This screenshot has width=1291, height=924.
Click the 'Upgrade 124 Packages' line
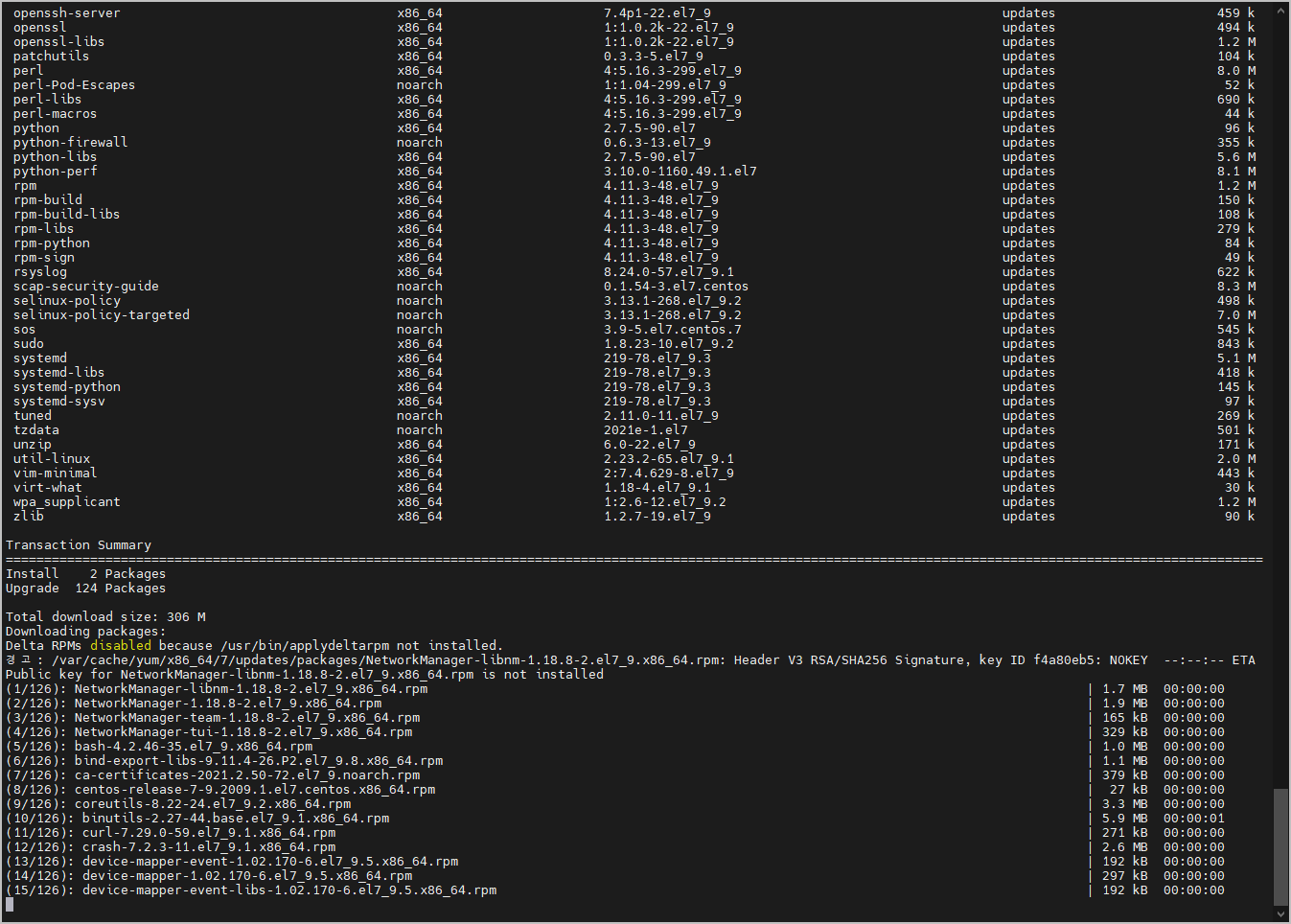tap(86, 589)
